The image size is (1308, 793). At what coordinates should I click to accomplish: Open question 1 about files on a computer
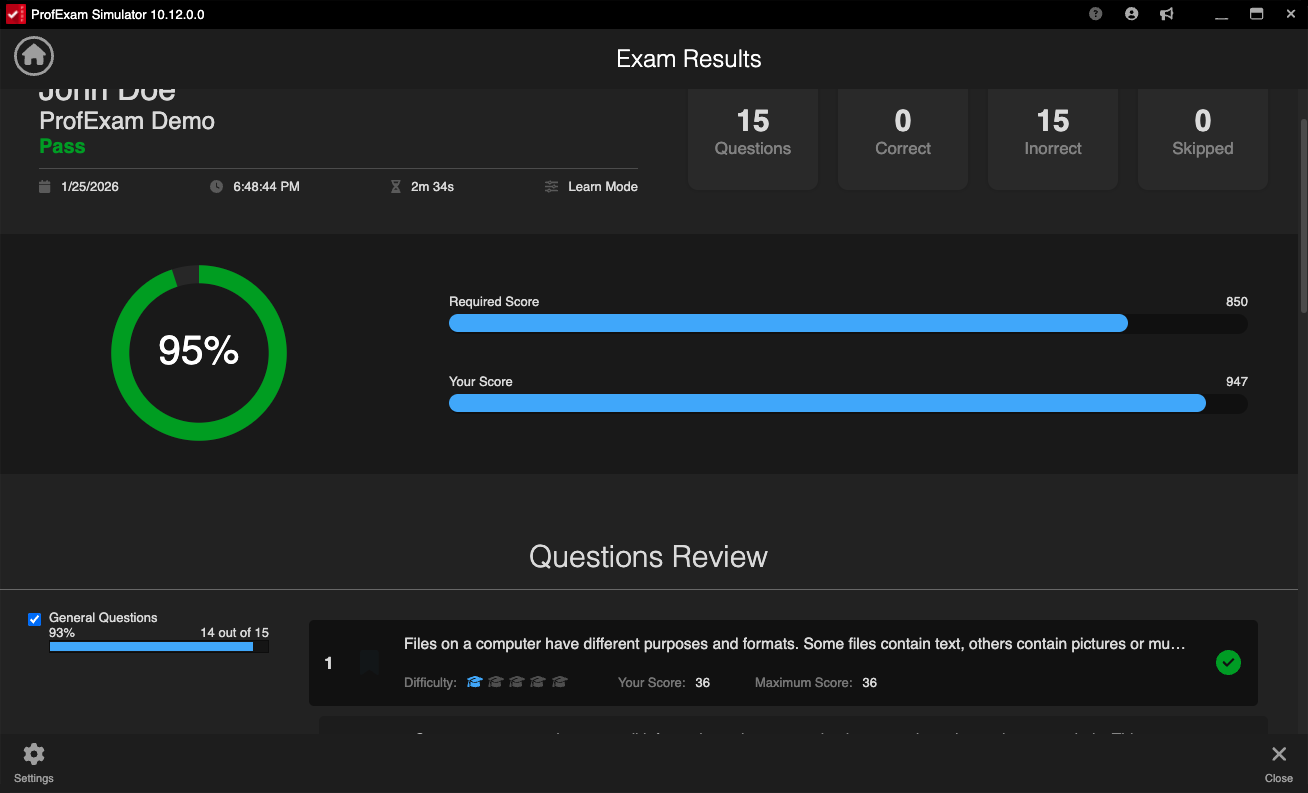(783, 663)
